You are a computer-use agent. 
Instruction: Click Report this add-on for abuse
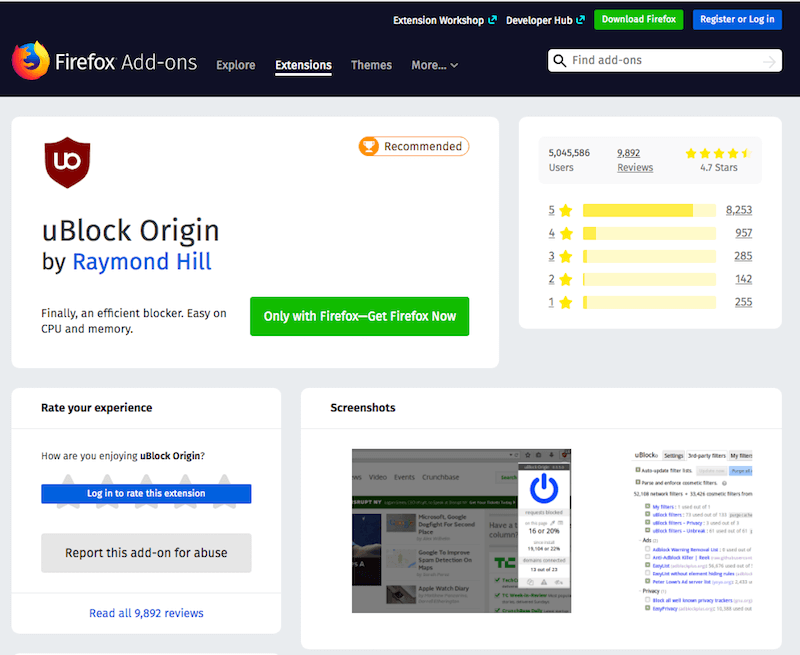click(146, 553)
